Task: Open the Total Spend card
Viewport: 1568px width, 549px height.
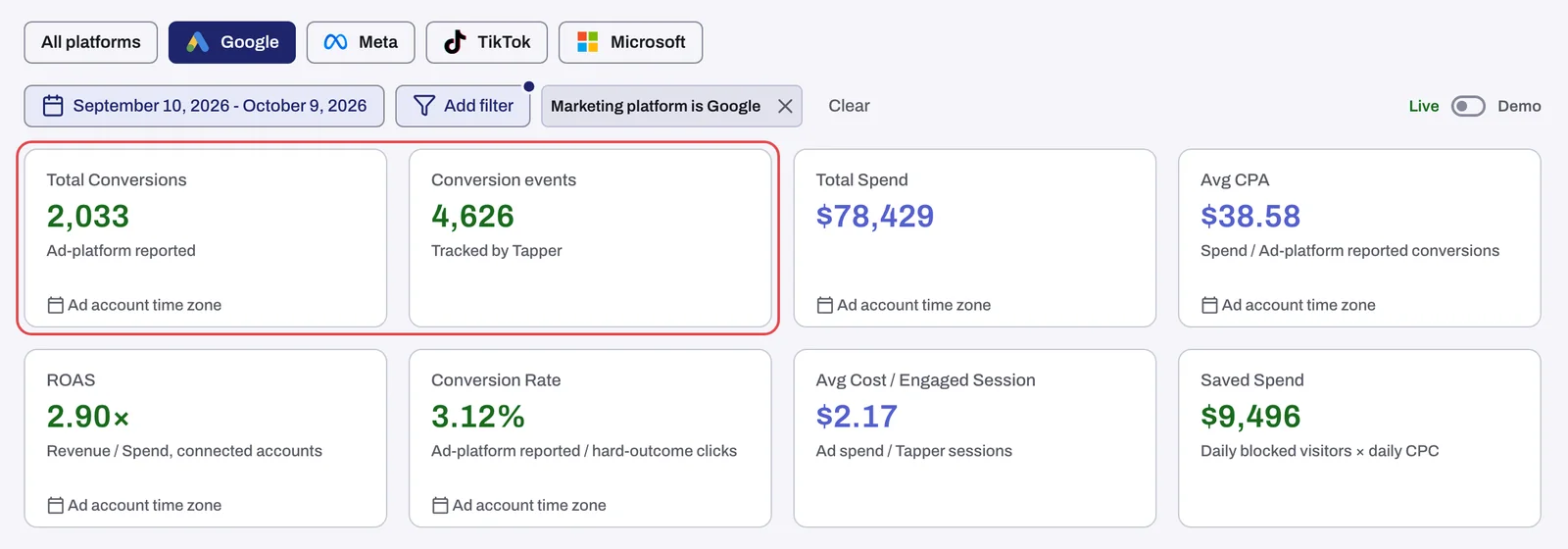Action: point(975,238)
